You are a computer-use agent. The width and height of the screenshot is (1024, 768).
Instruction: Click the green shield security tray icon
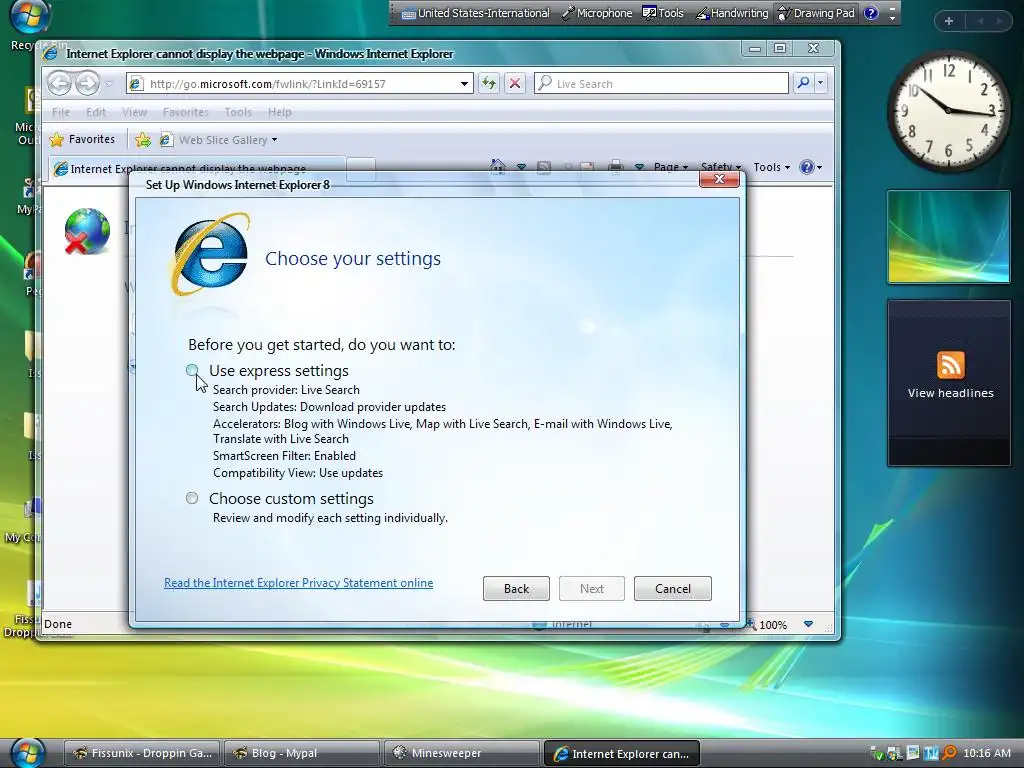click(877, 754)
